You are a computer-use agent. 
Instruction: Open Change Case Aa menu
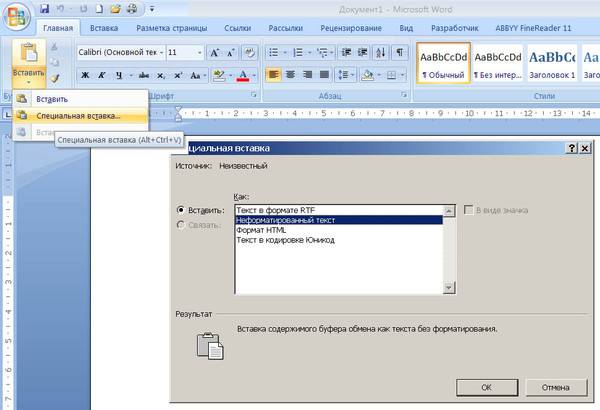click(x=197, y=75)
